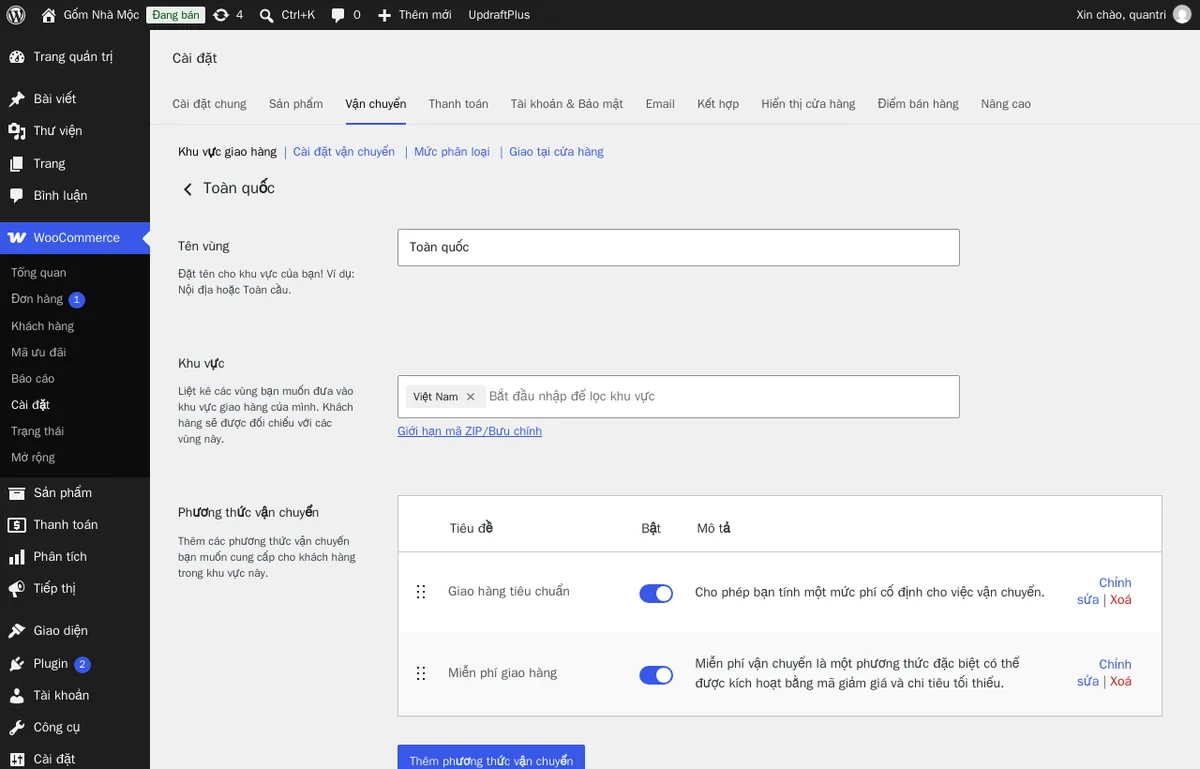This screenshot has width=1200, height=769.
Task: Switch to the Kết hợp tab
Action: point(718,104)
